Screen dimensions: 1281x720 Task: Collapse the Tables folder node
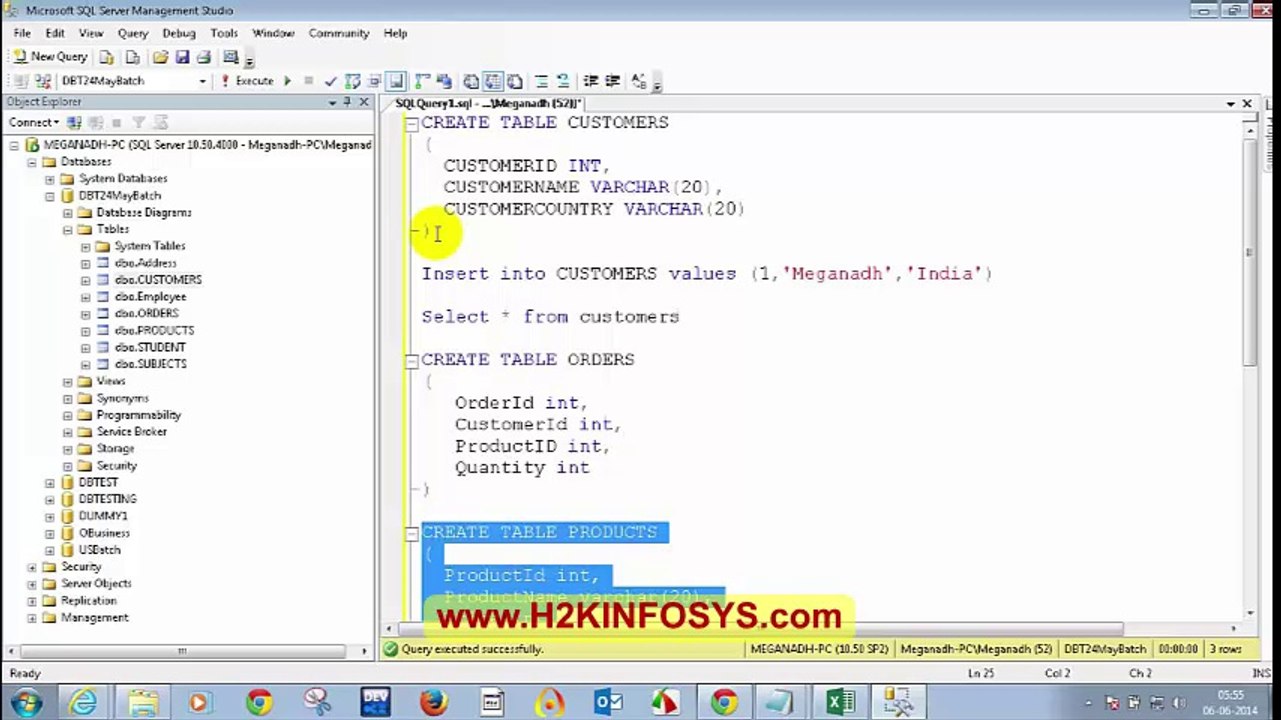(68, 230)
